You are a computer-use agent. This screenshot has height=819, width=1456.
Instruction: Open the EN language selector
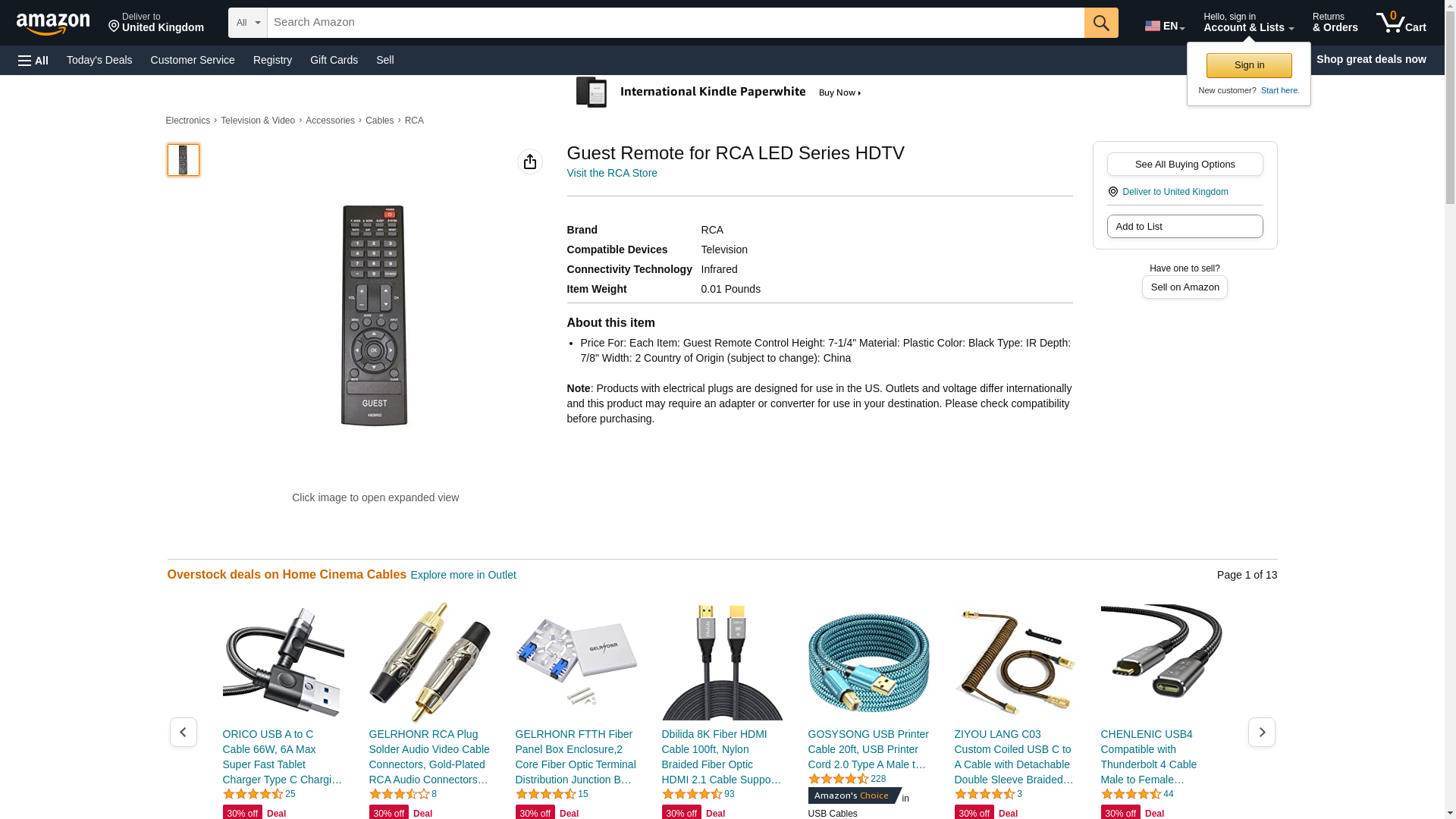coord(1165,26)
